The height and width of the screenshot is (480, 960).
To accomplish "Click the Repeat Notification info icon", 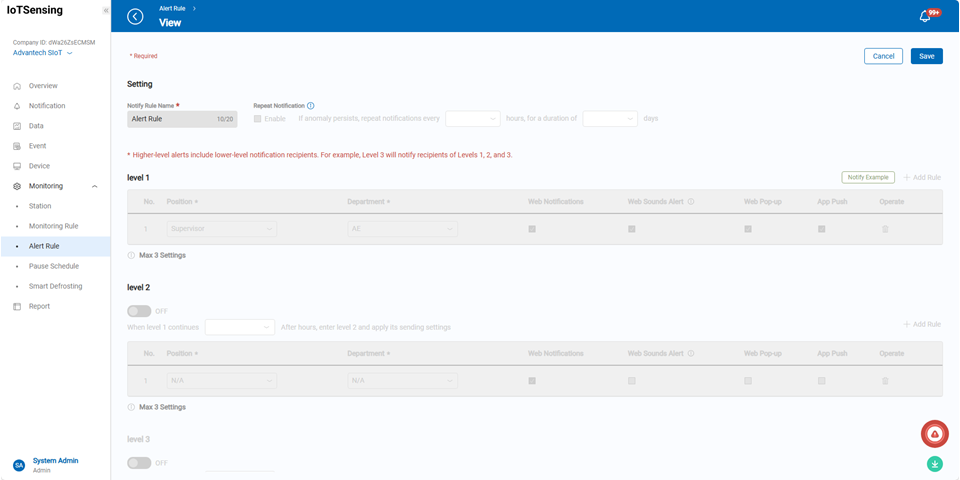I will pyautogui.click(x=311, y=105).
